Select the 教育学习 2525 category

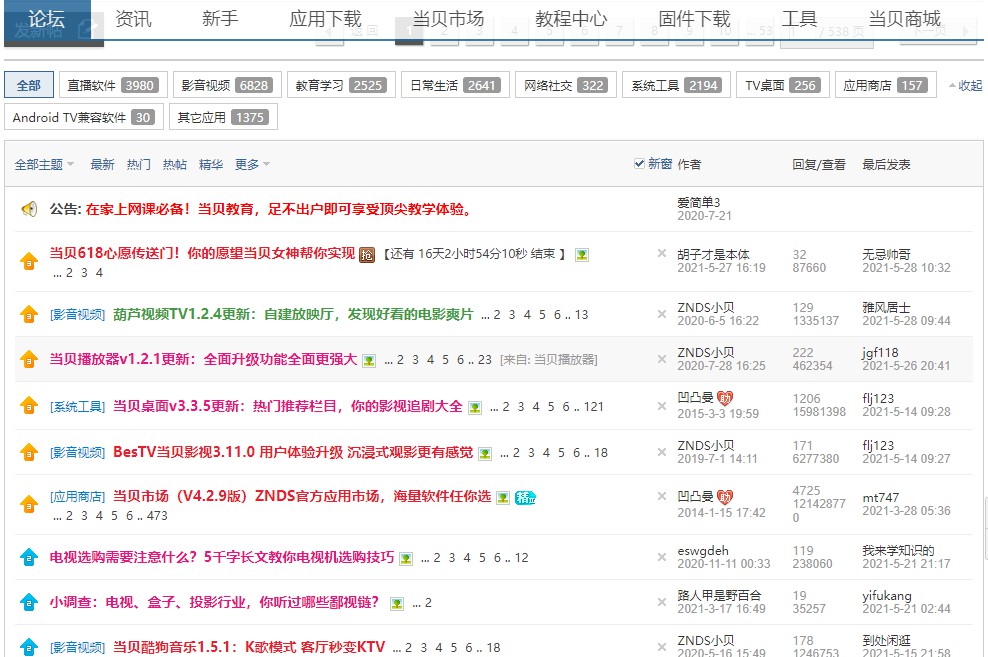click(x=341, y=85)
